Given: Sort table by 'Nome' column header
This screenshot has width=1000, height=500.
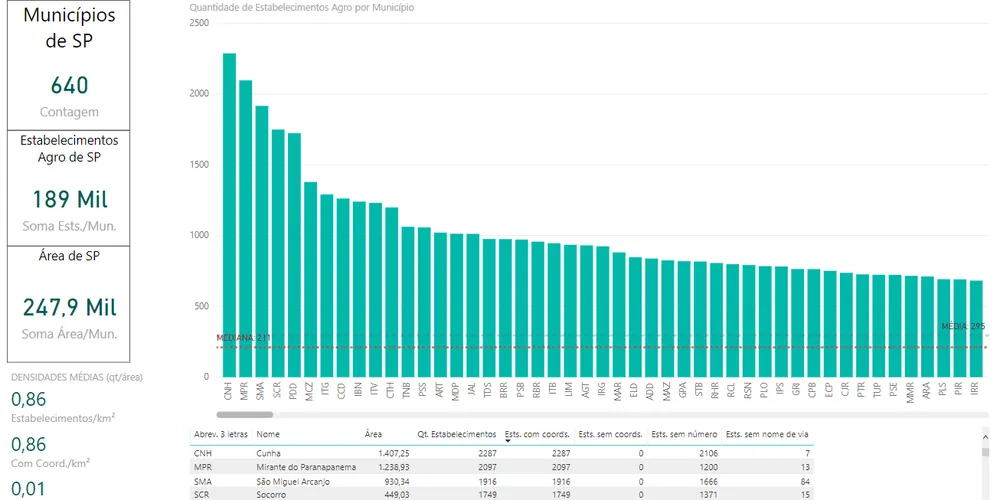Looking at the screenshot, I should point(268,434).
